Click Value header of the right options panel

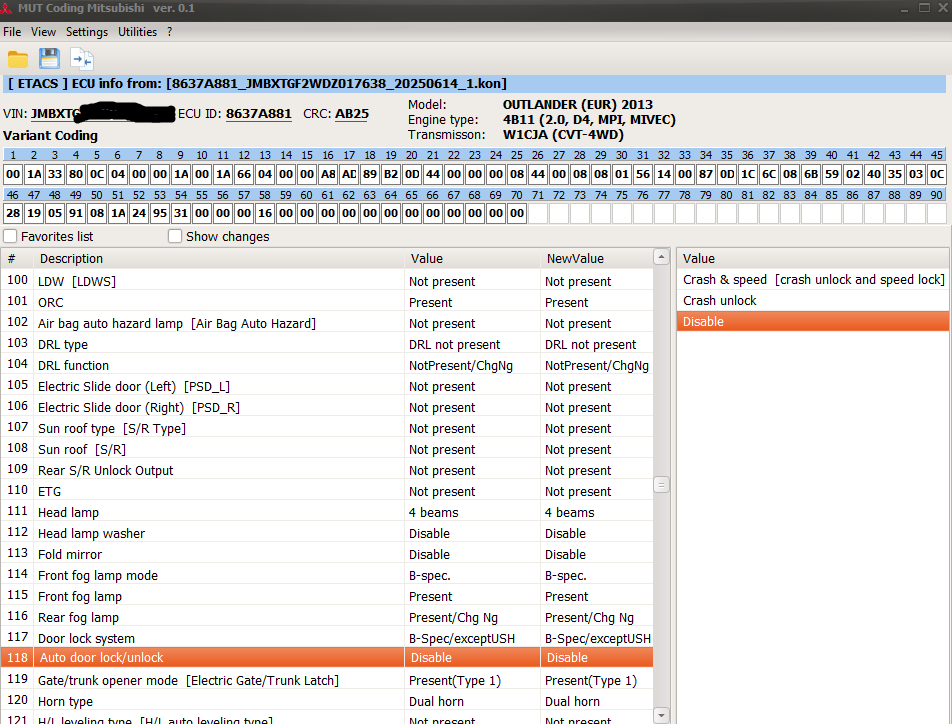coord(813,258)
